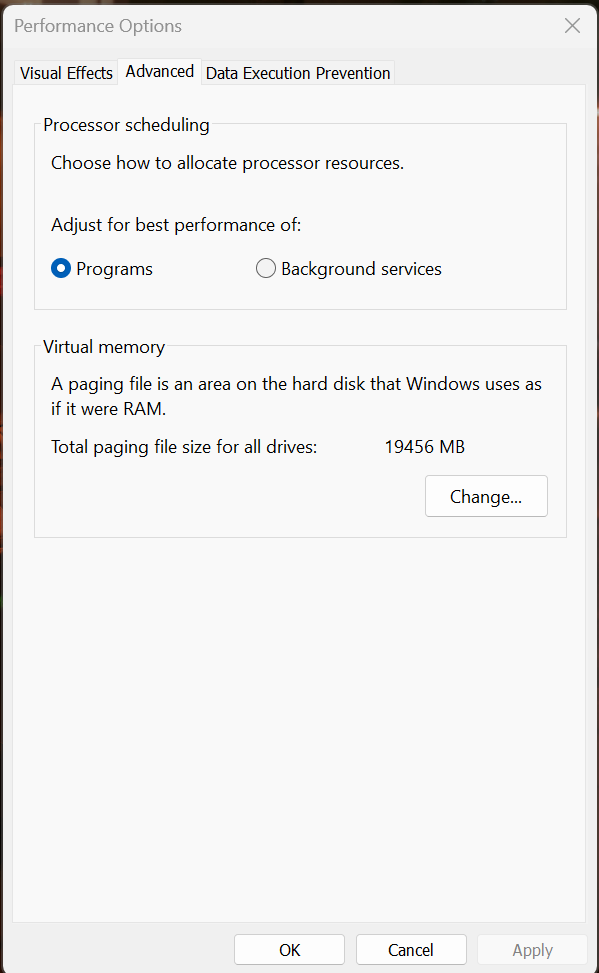
Task: Click the paging file description paragraph
Action: coord(296,397)
